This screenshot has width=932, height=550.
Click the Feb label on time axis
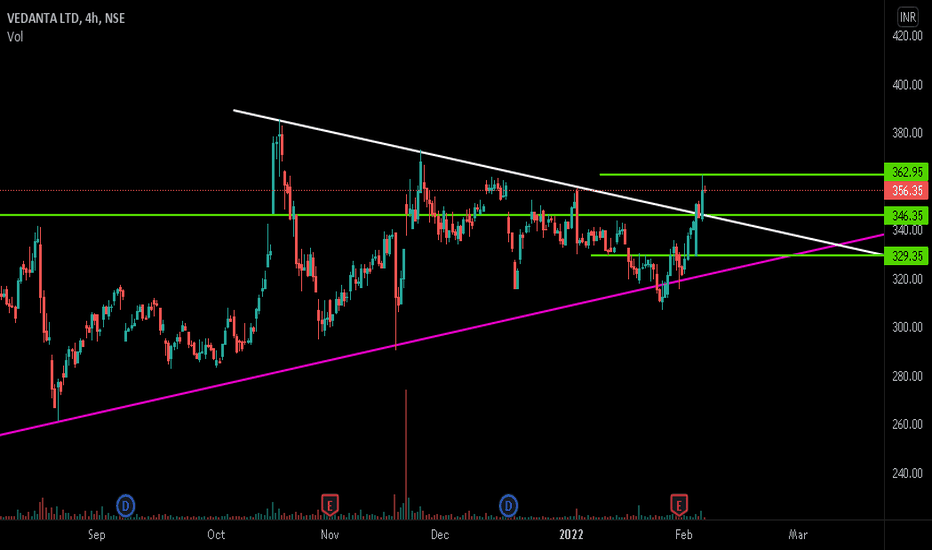click(684, 535)
